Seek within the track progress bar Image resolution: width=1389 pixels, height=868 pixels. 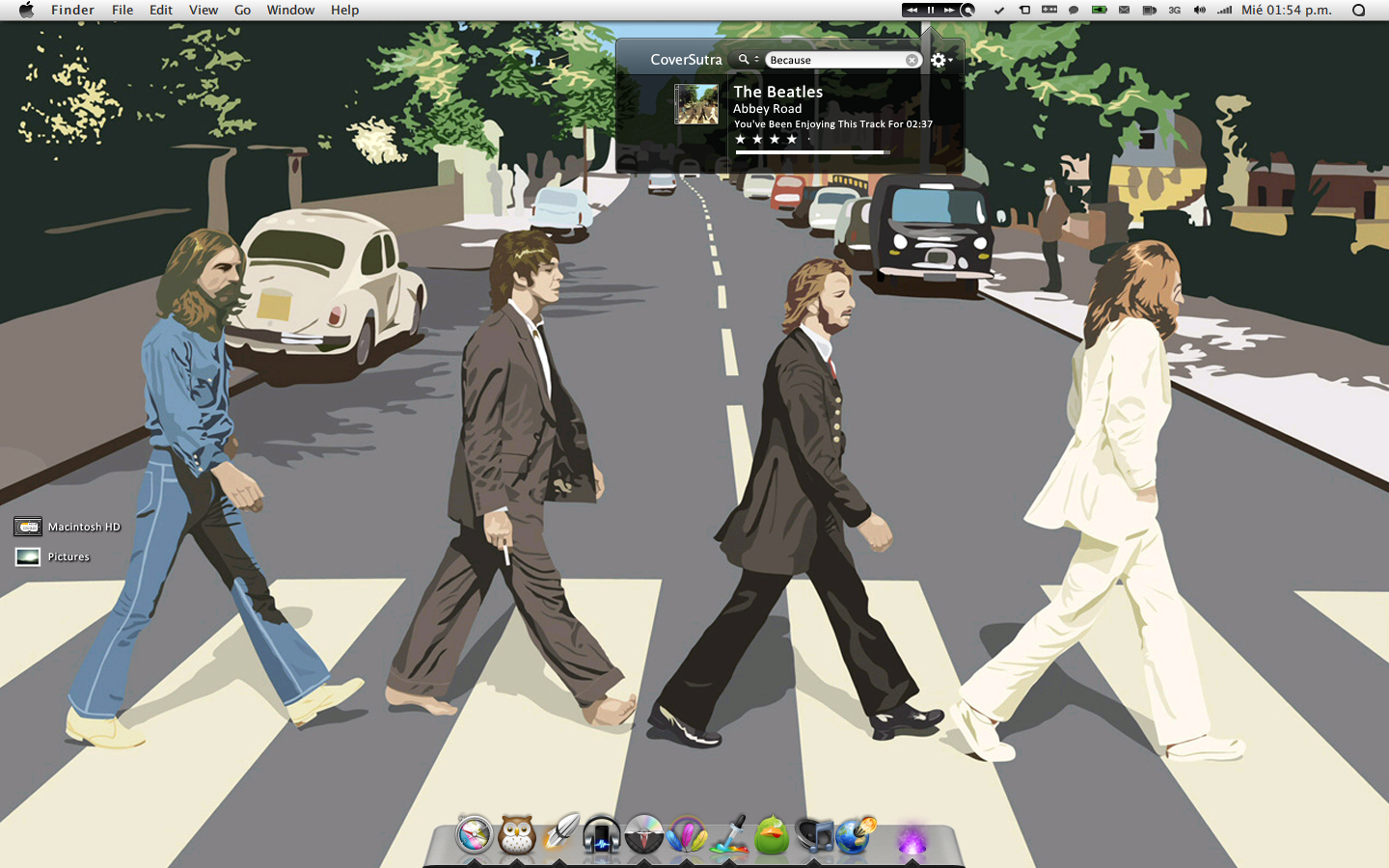[x=812, y=152]
